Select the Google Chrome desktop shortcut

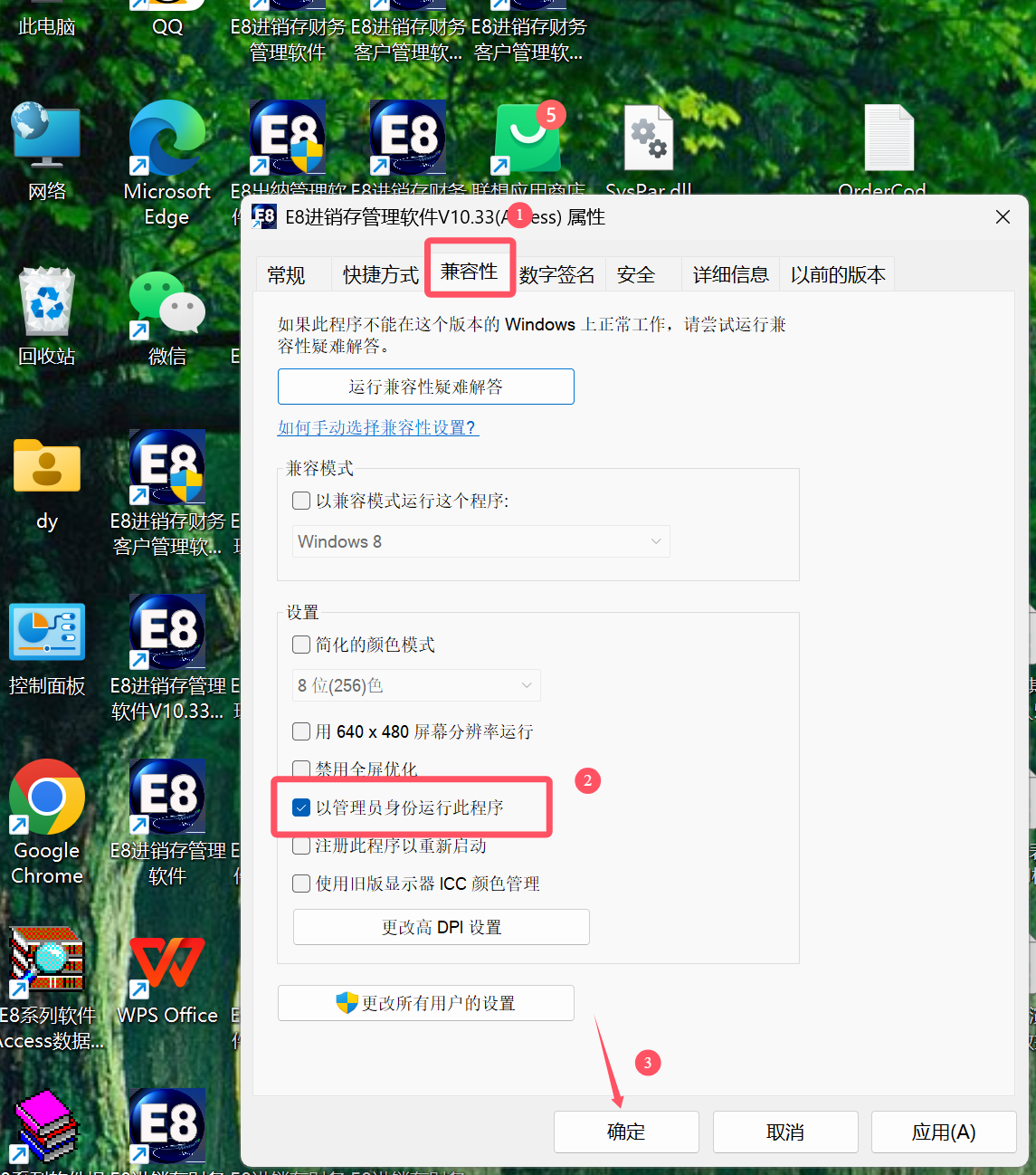[x=47, y=797]
